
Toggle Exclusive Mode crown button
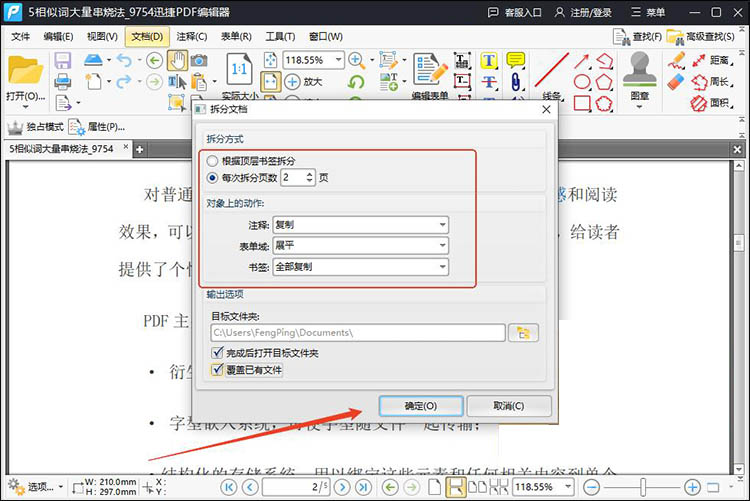(x=35, y=127)
